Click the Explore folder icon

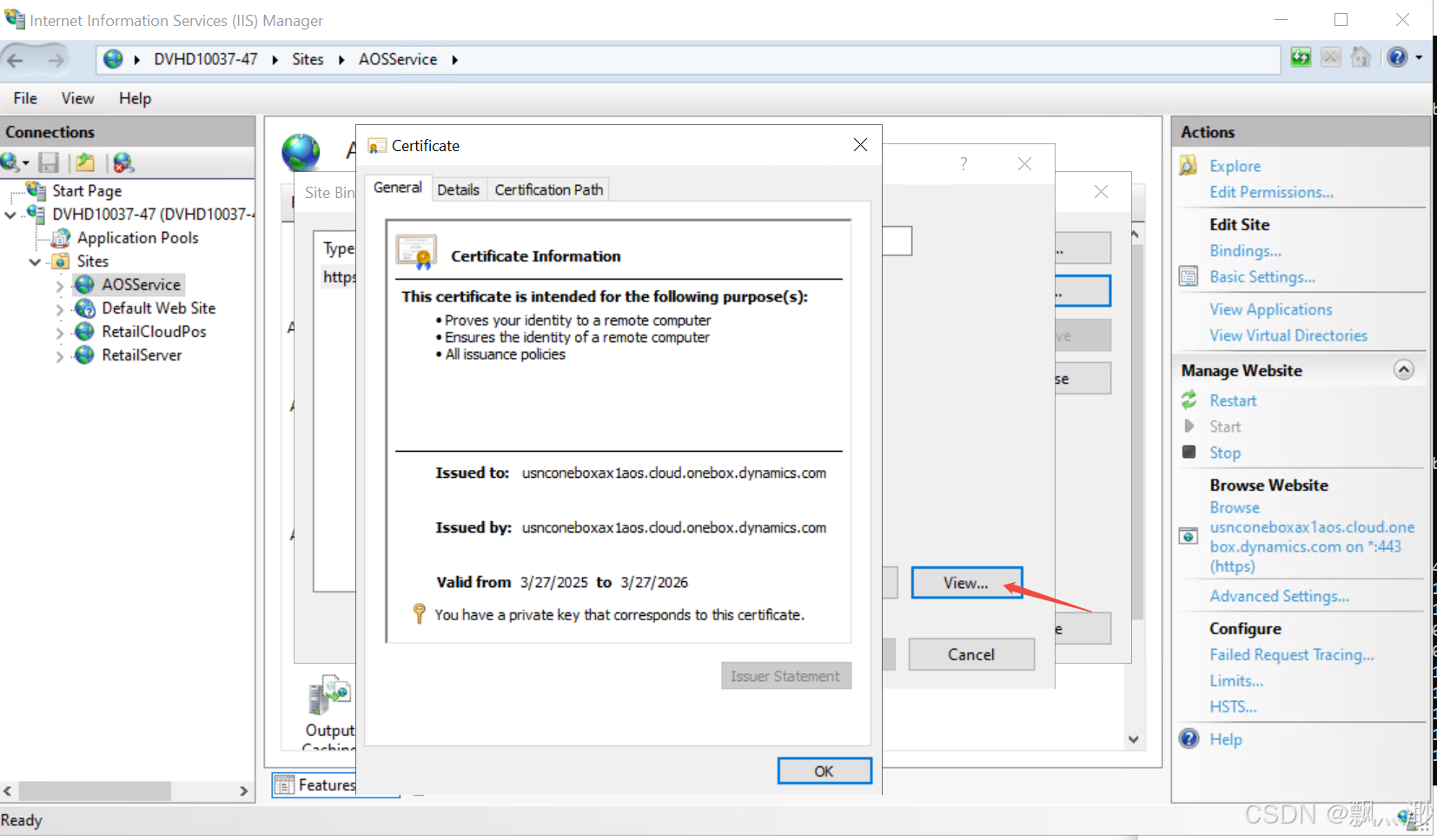coord(1189,165)
